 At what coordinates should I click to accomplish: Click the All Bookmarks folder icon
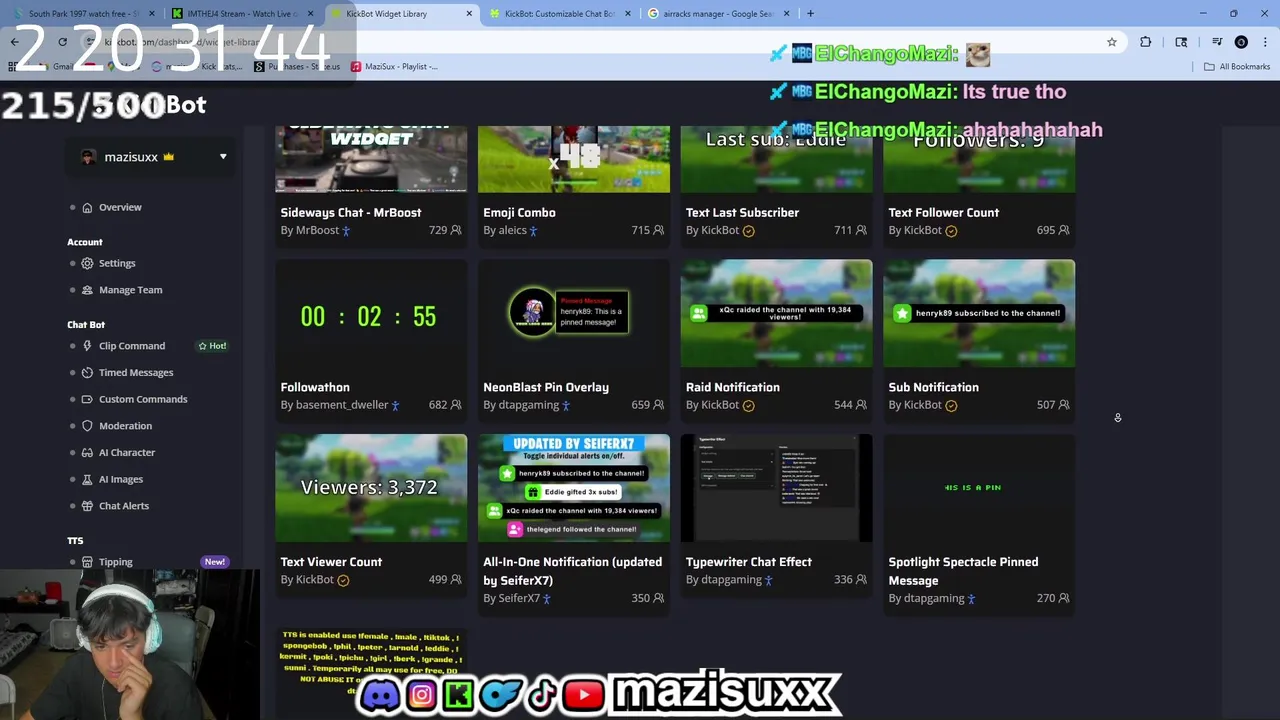[x=1209, y=67]
